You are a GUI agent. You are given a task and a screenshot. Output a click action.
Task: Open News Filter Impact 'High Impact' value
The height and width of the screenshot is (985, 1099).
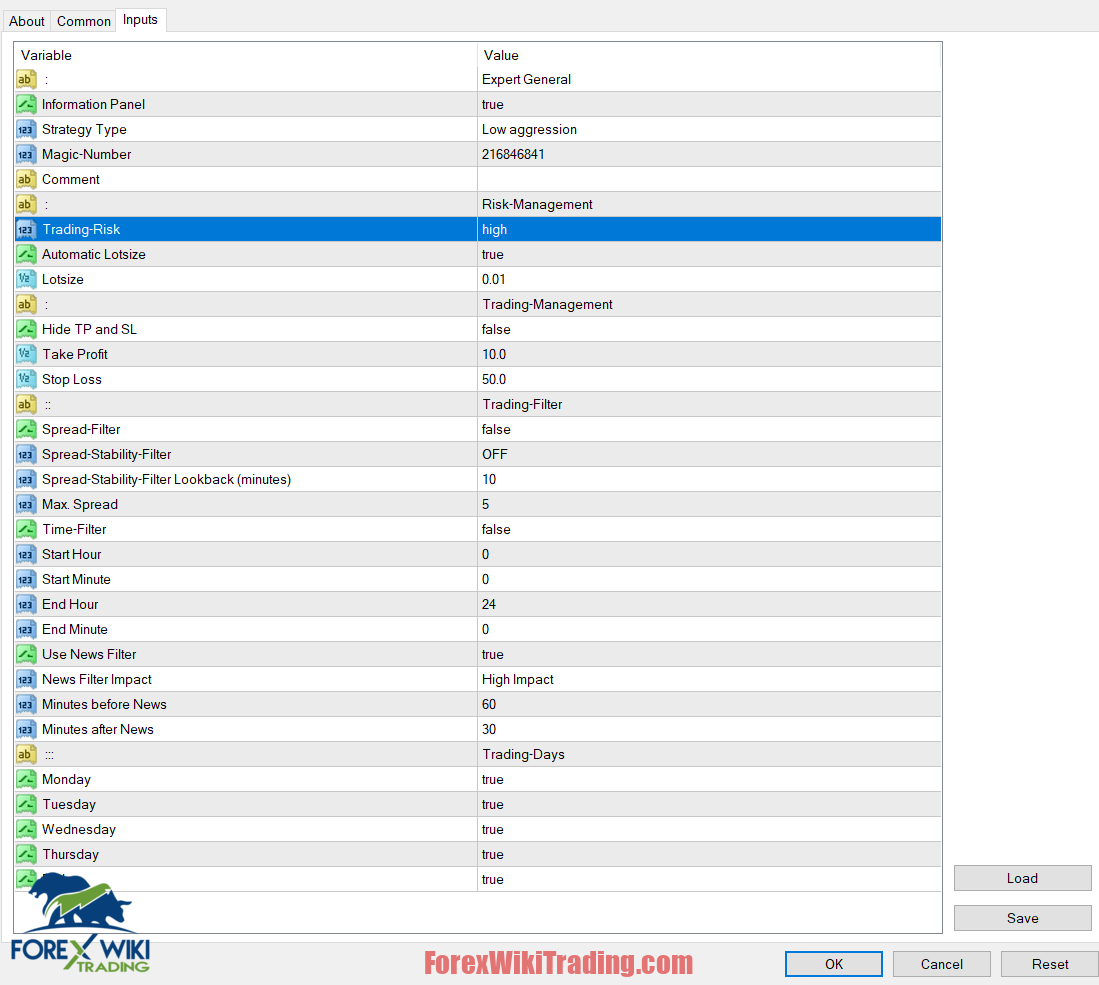click(x=709, y=679)
